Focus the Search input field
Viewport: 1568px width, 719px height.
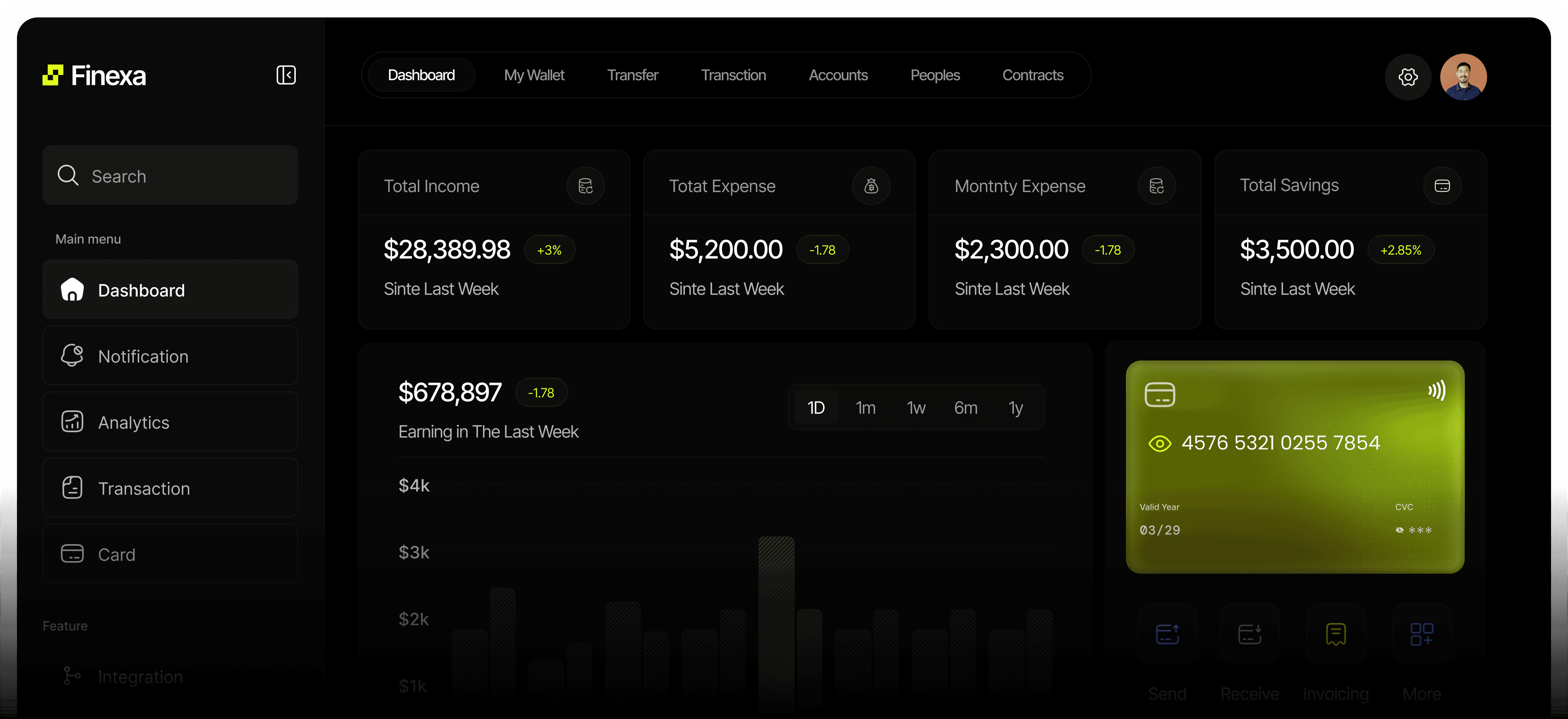(170, 175)
